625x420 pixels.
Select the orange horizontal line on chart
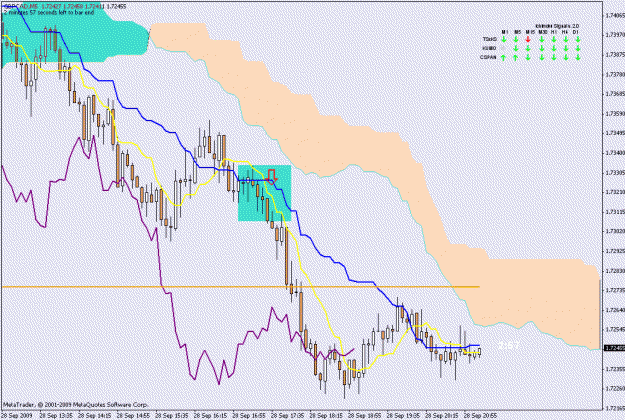[241, 287]
